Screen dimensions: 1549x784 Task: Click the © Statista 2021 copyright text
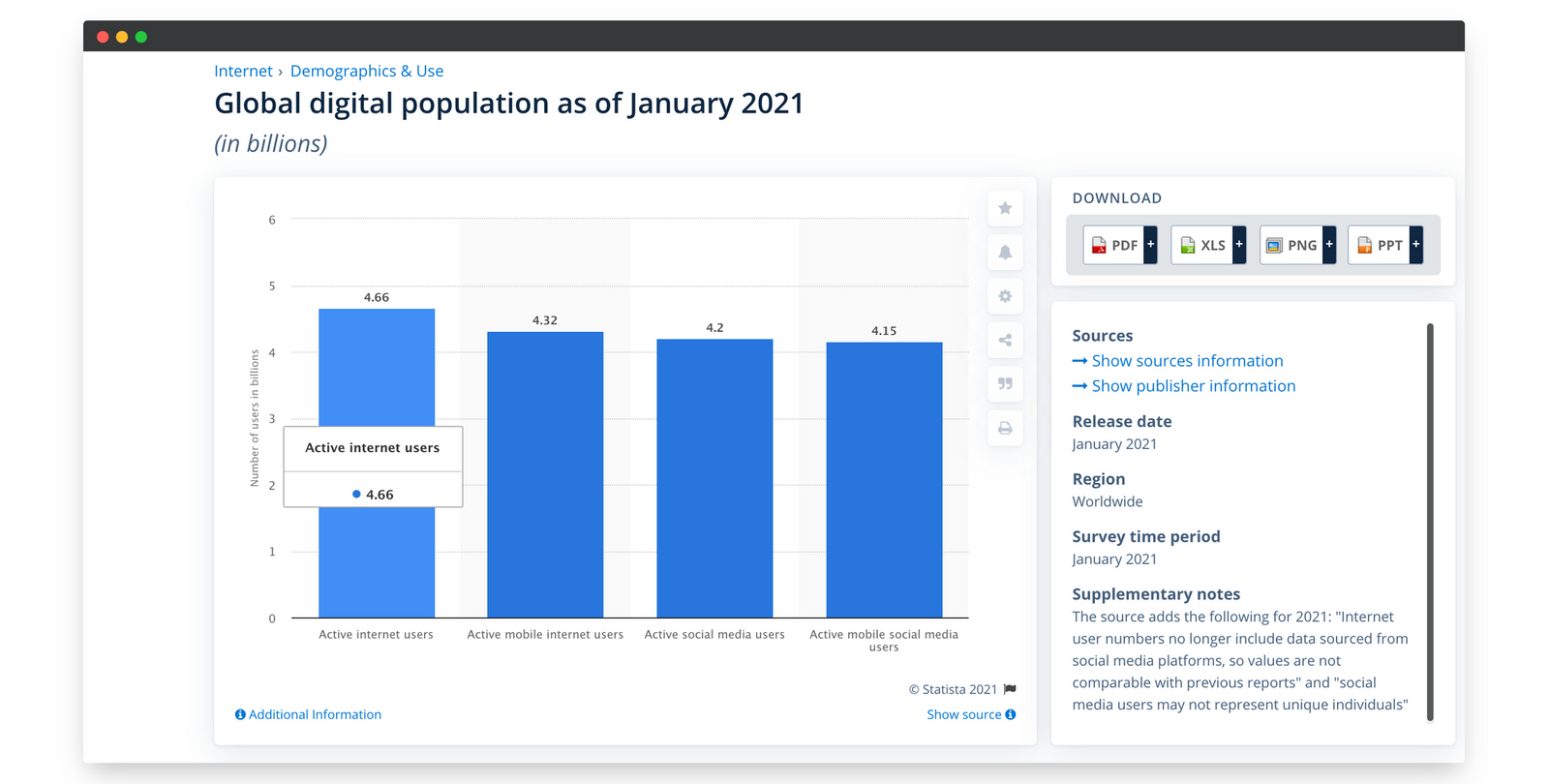[953, 689]
